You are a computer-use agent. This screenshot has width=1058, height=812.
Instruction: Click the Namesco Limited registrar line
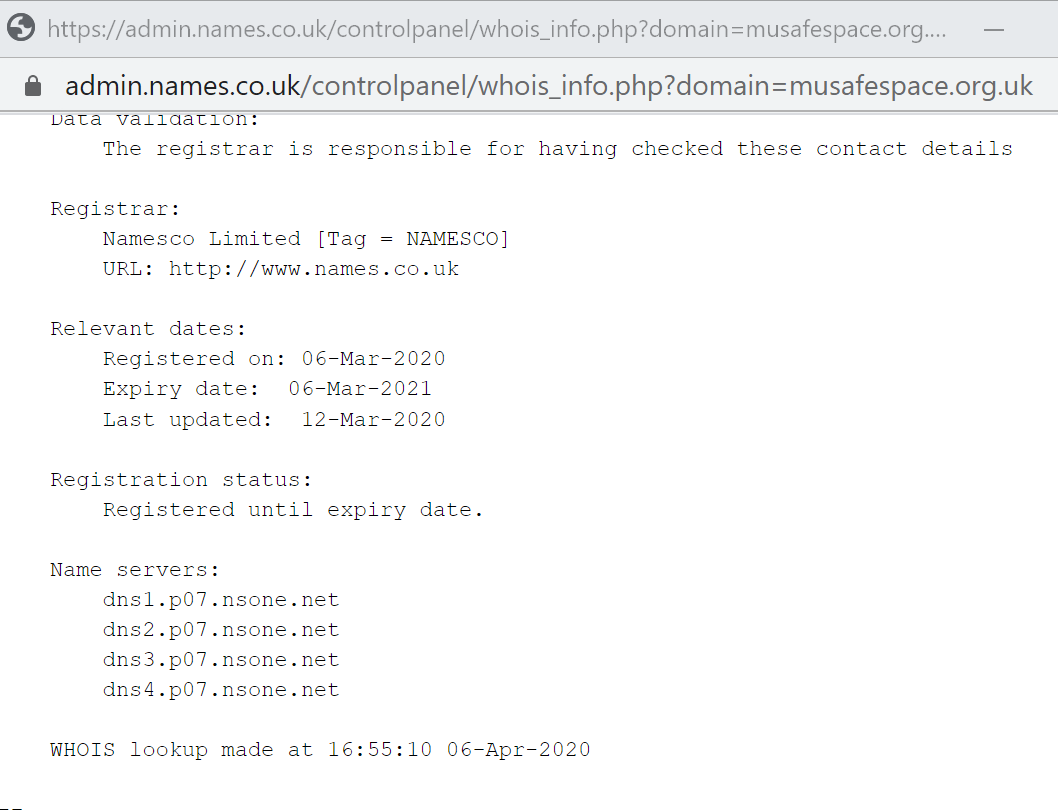[306, 239]
